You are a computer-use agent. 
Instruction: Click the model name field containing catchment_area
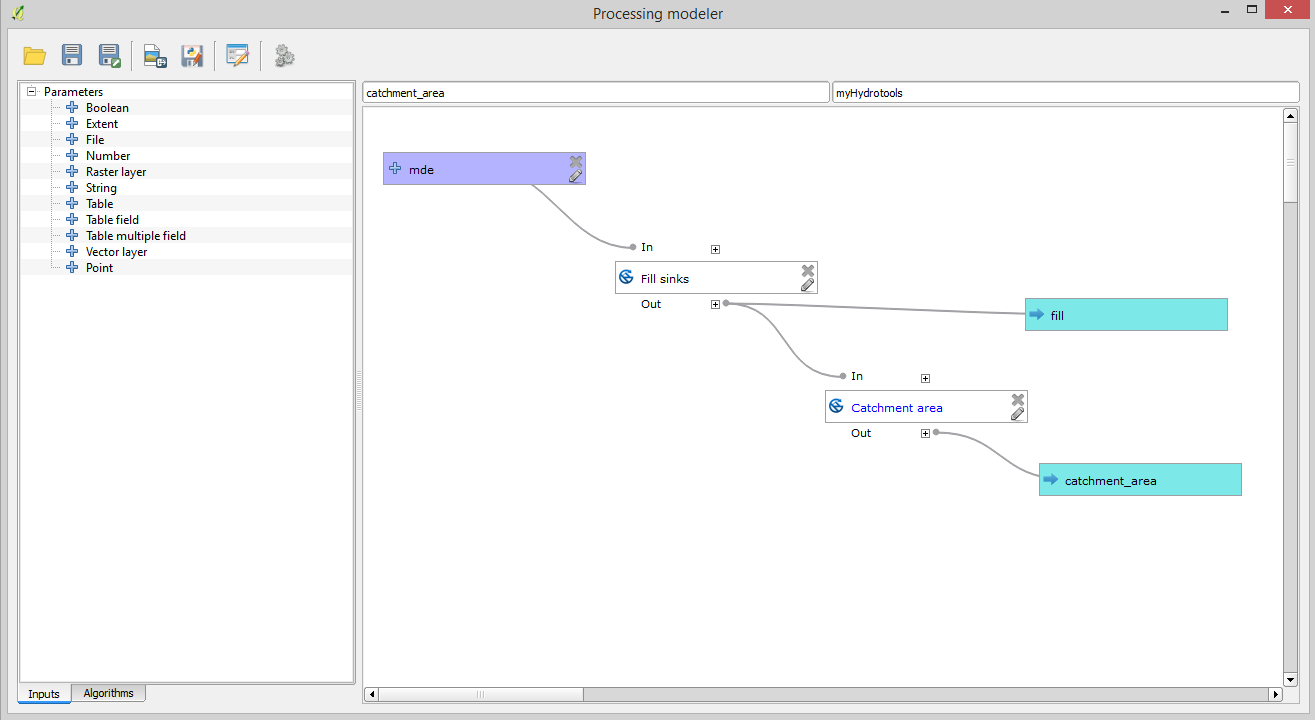[x=595, y=93]
